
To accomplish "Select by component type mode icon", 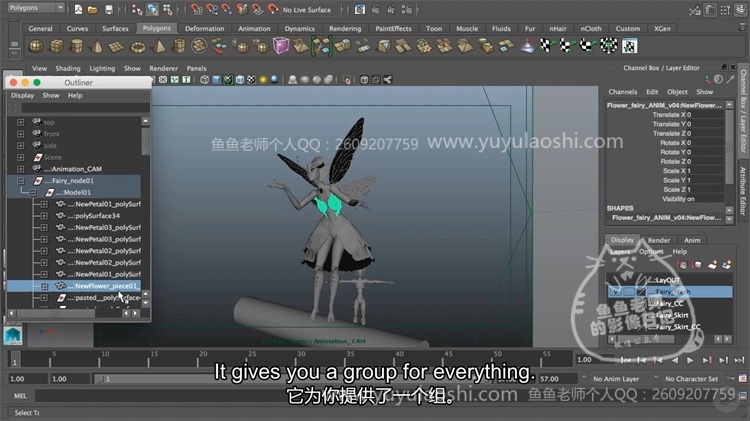I will tap(167, 9).
